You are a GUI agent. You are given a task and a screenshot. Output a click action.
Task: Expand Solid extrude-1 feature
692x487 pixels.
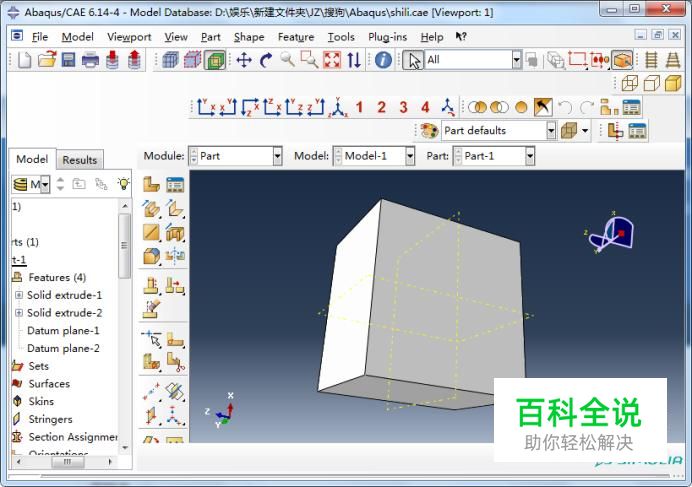(x=19, y=294)
